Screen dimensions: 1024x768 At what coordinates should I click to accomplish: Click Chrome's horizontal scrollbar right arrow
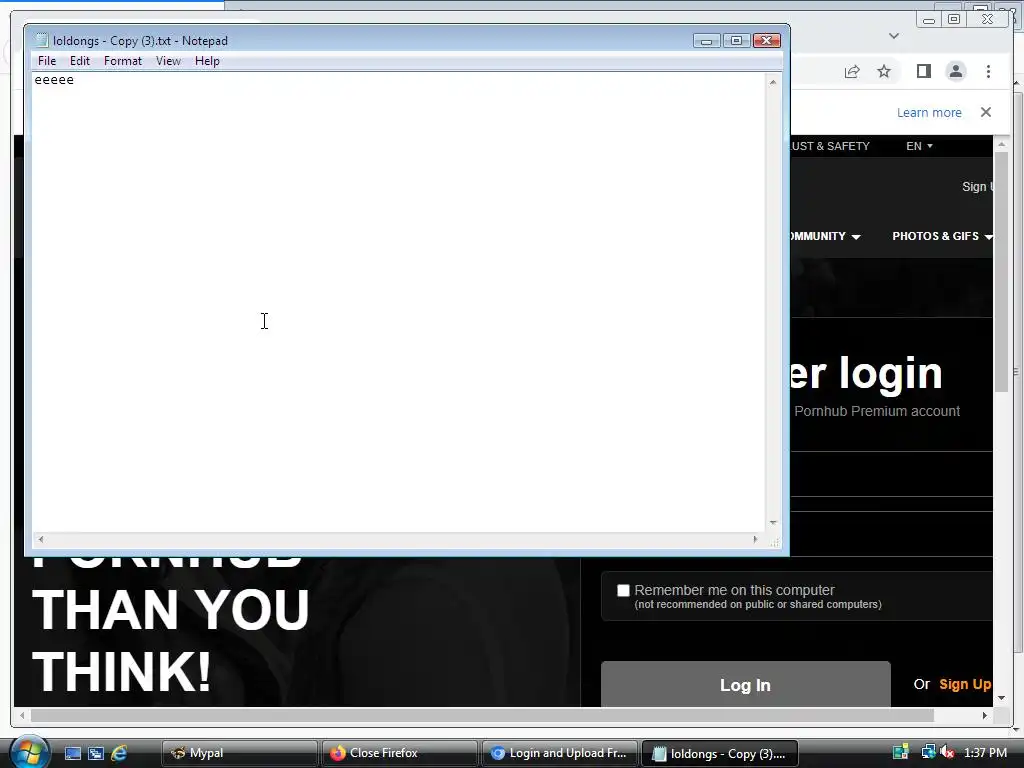pyautogui.click(x=985, y=716)
